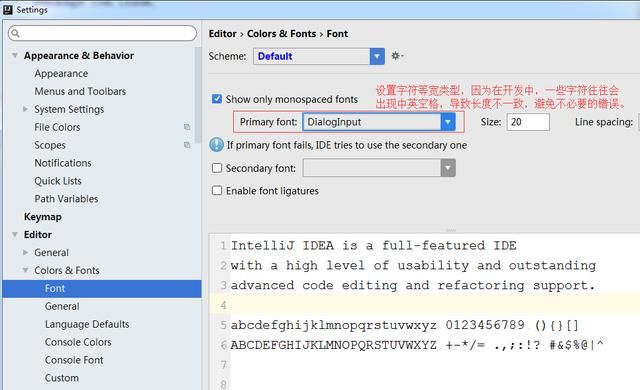Click the search magnifier icon in settings

tap(16, 33)
